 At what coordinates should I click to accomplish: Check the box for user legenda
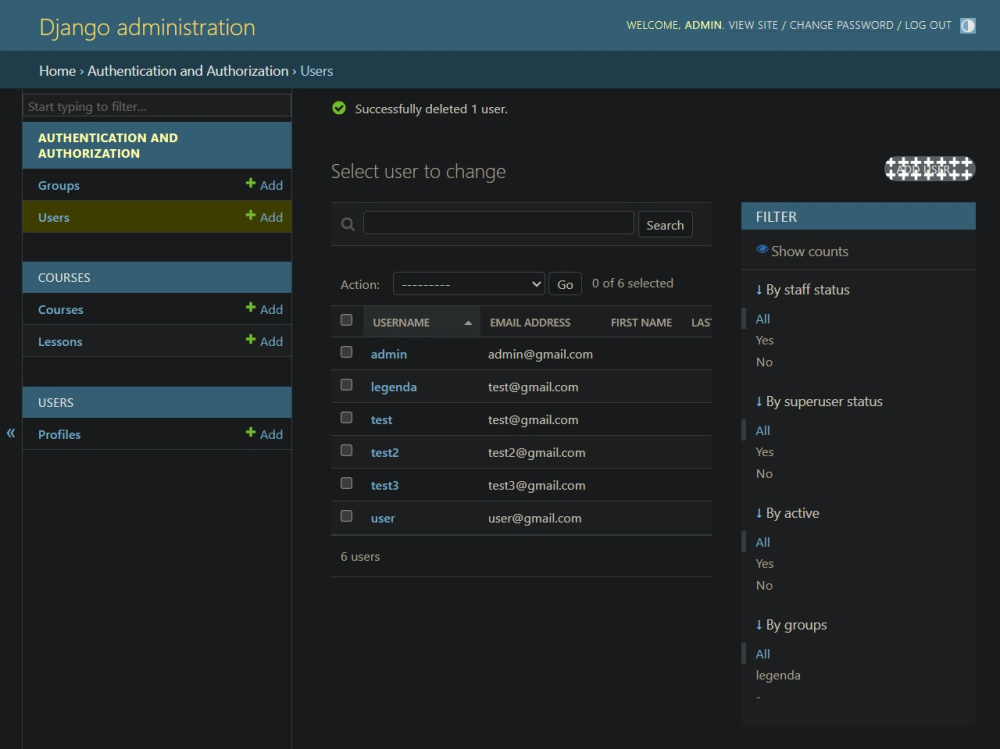(346, 385)
